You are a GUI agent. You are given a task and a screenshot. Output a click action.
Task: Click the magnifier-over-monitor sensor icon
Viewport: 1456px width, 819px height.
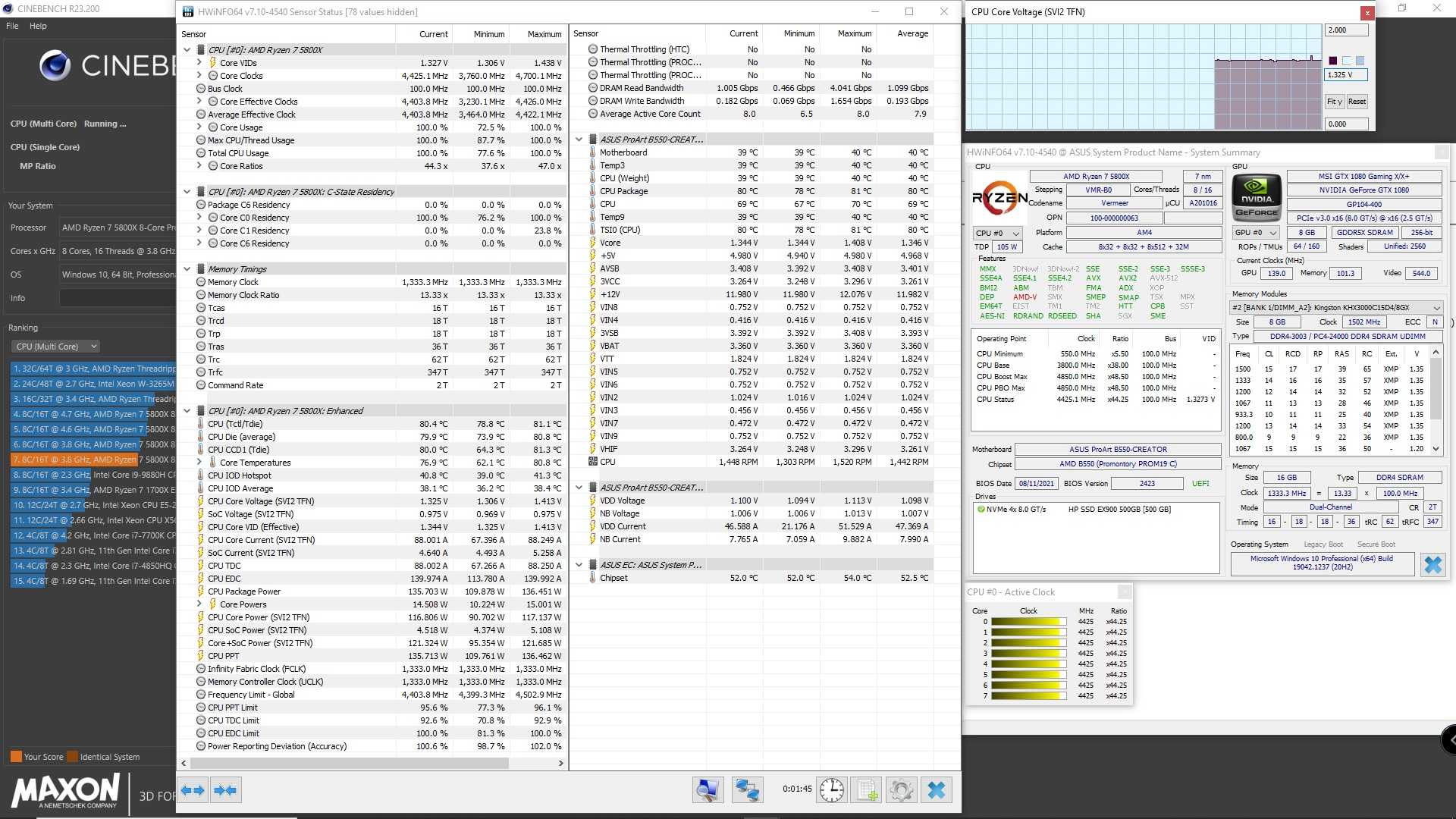pos(708,790)
